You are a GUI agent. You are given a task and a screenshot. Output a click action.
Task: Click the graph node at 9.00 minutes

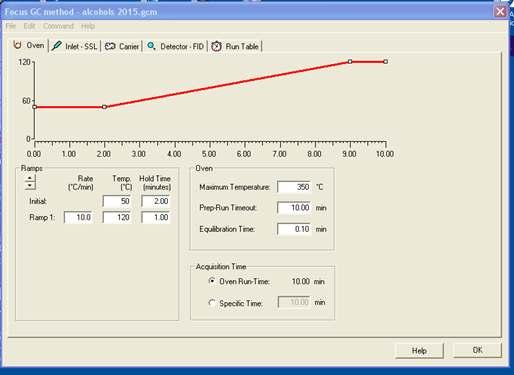[x=350, y=62]
